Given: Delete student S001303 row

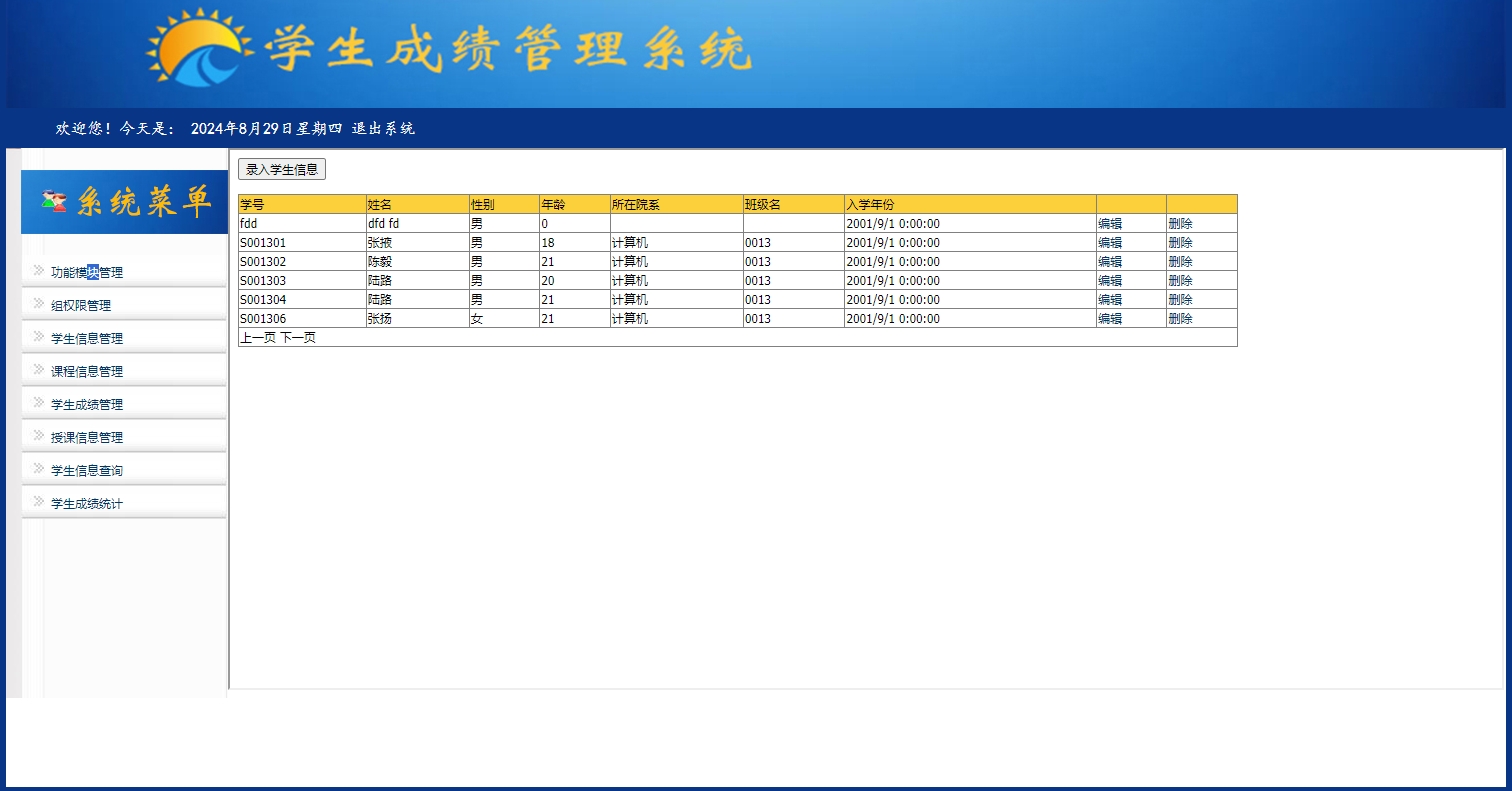Looking at the screenshot, I should click(x=1180, y=280).
